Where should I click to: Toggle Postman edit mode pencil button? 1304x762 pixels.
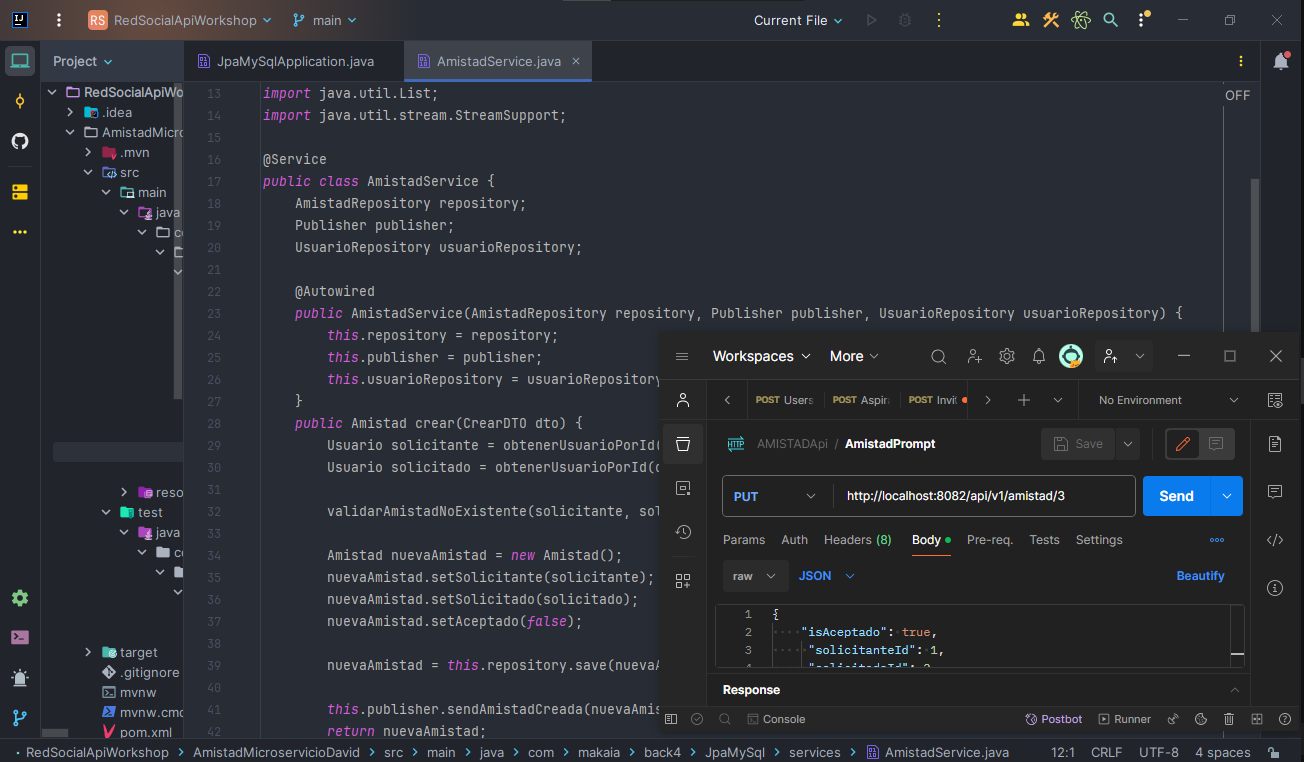pos(1183,444)
